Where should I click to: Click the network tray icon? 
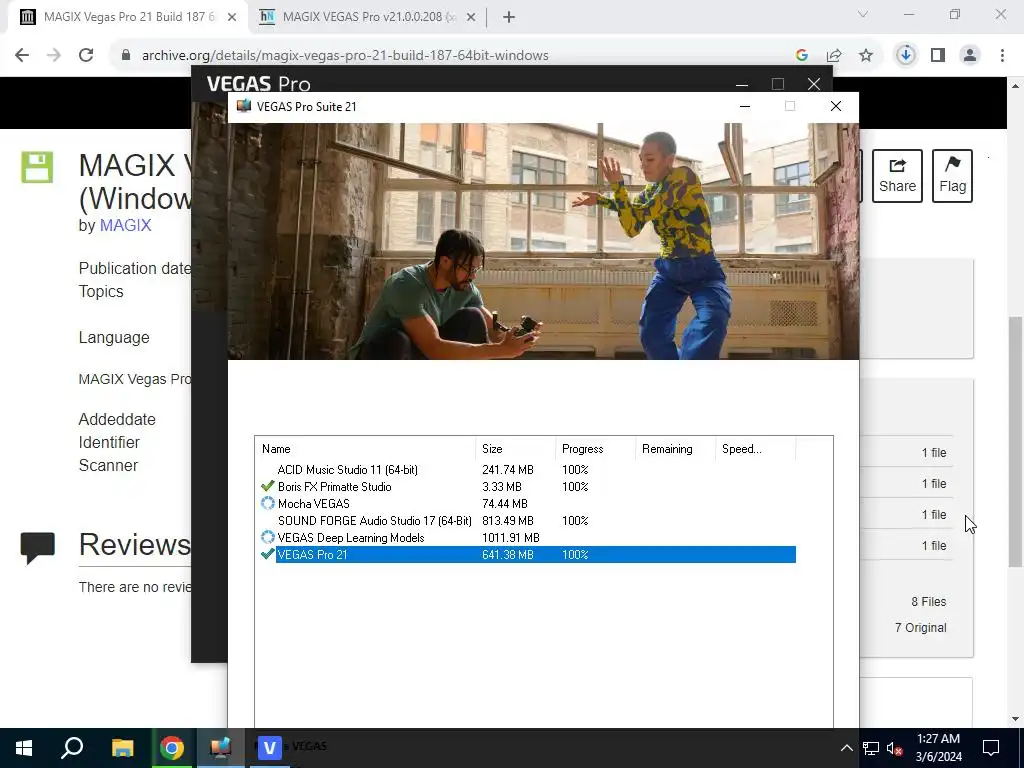tap(871, 748)
